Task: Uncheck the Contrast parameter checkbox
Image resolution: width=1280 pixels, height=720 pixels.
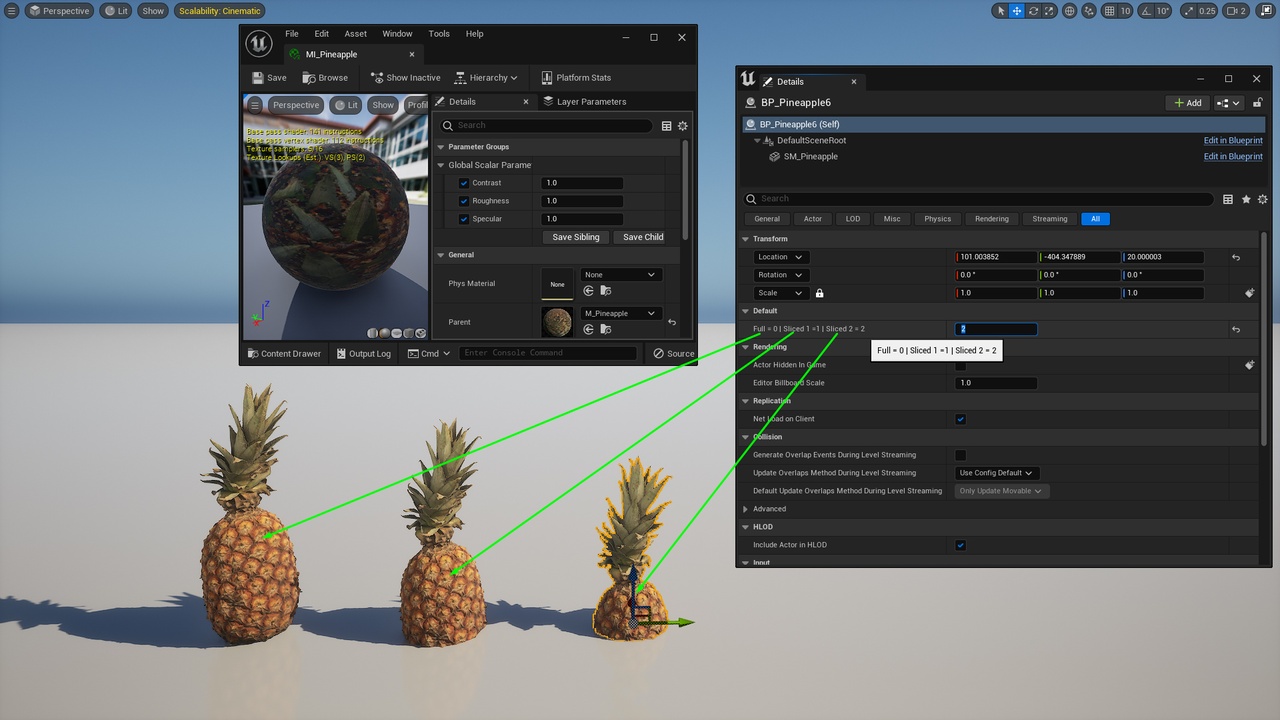Action: tap(464, 183)
